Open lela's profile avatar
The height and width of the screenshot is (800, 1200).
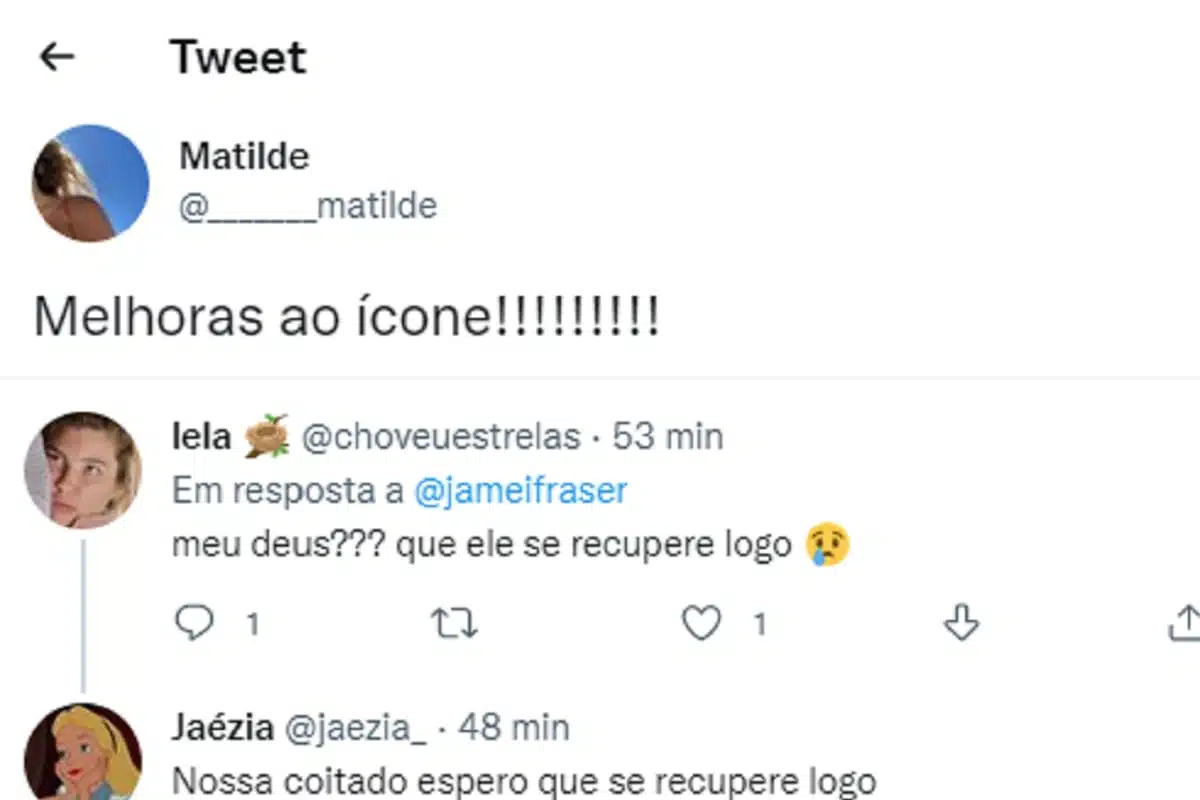(x=83, y=469)
